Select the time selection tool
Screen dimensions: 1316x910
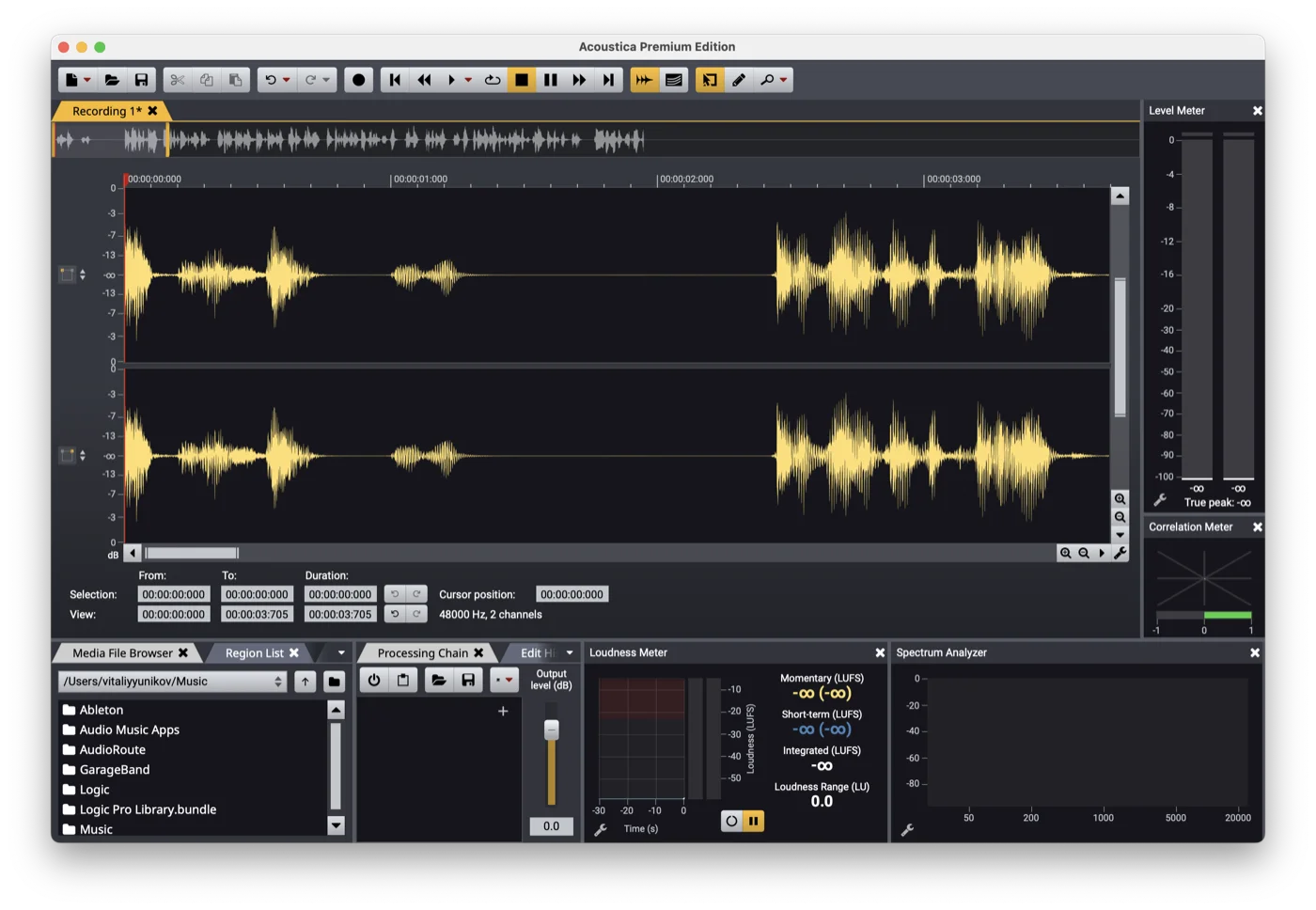point(710,80)
